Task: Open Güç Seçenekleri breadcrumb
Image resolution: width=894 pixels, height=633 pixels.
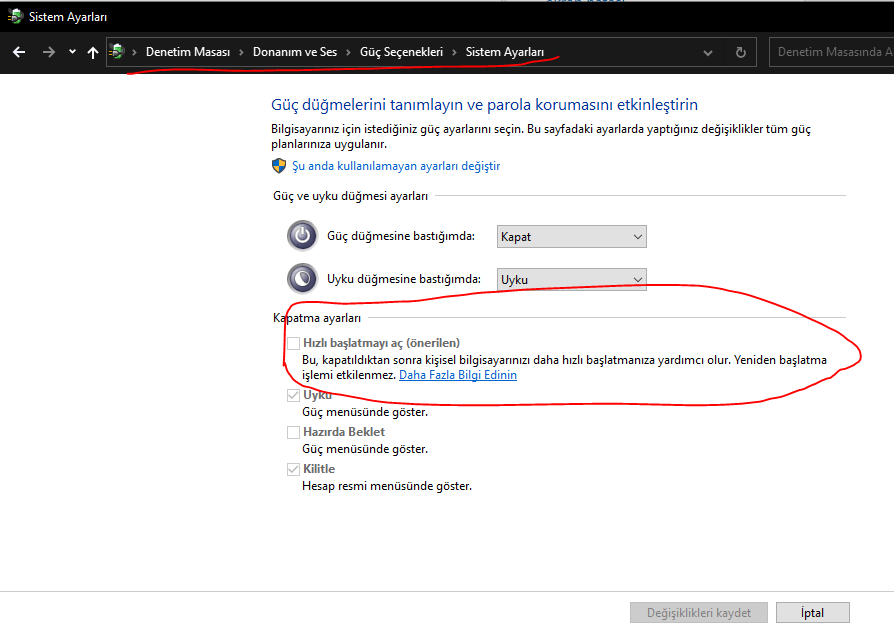Action: pyautogui.click(x=401, y=52)
